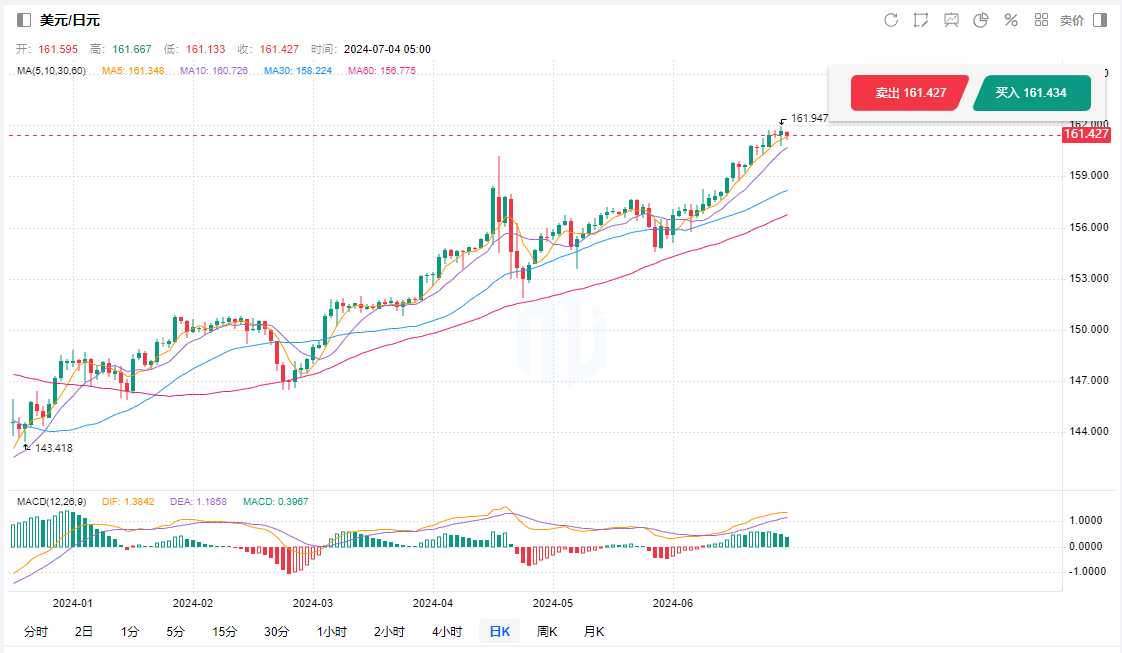
Task: Click the 美元/日元 pair title
Action: point(70,20)
